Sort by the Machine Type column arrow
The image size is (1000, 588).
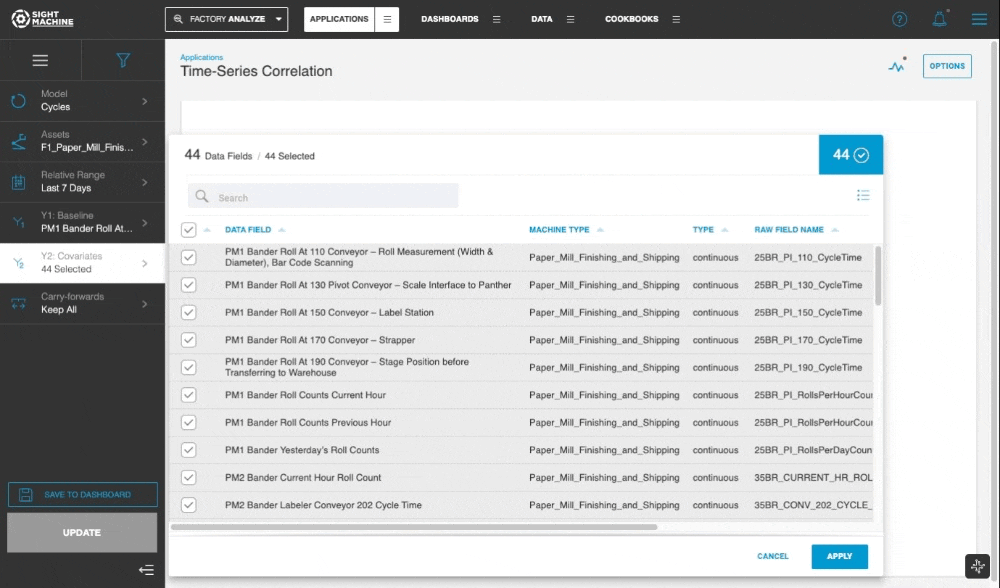point(599,230)
